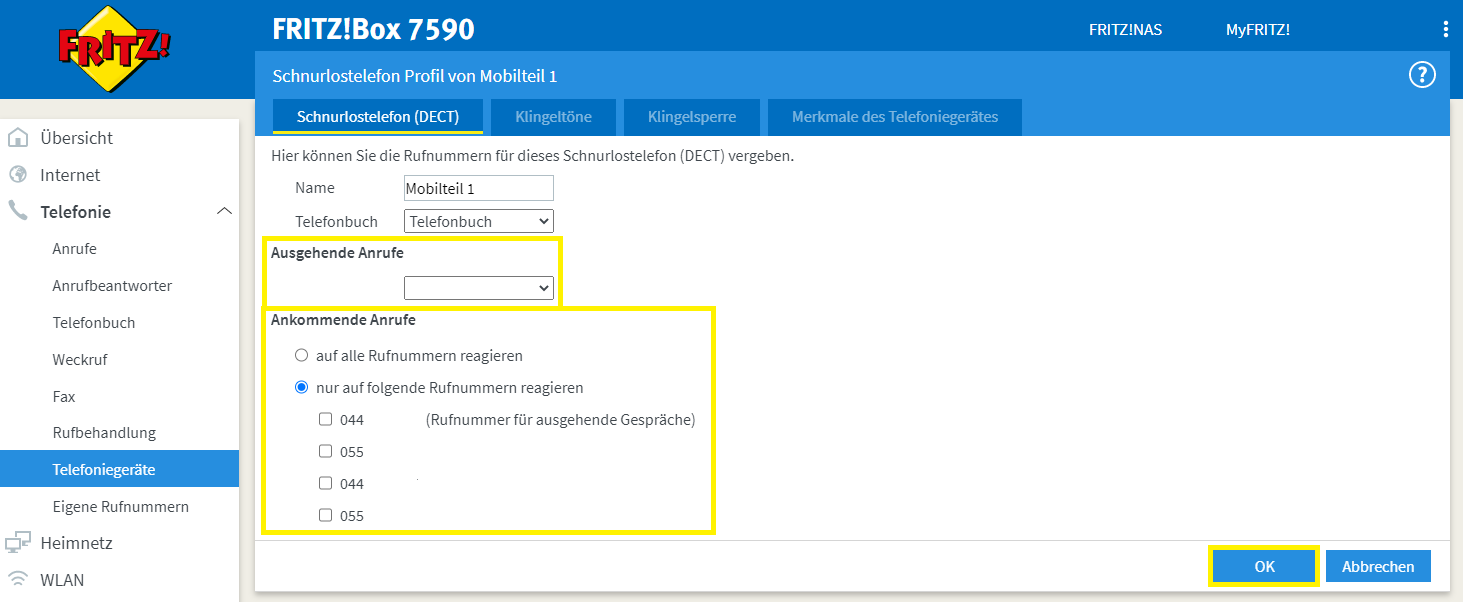Screen dimensions: 1463x602
Task: Click the OK button
Action: click(x=1265, y=566)
